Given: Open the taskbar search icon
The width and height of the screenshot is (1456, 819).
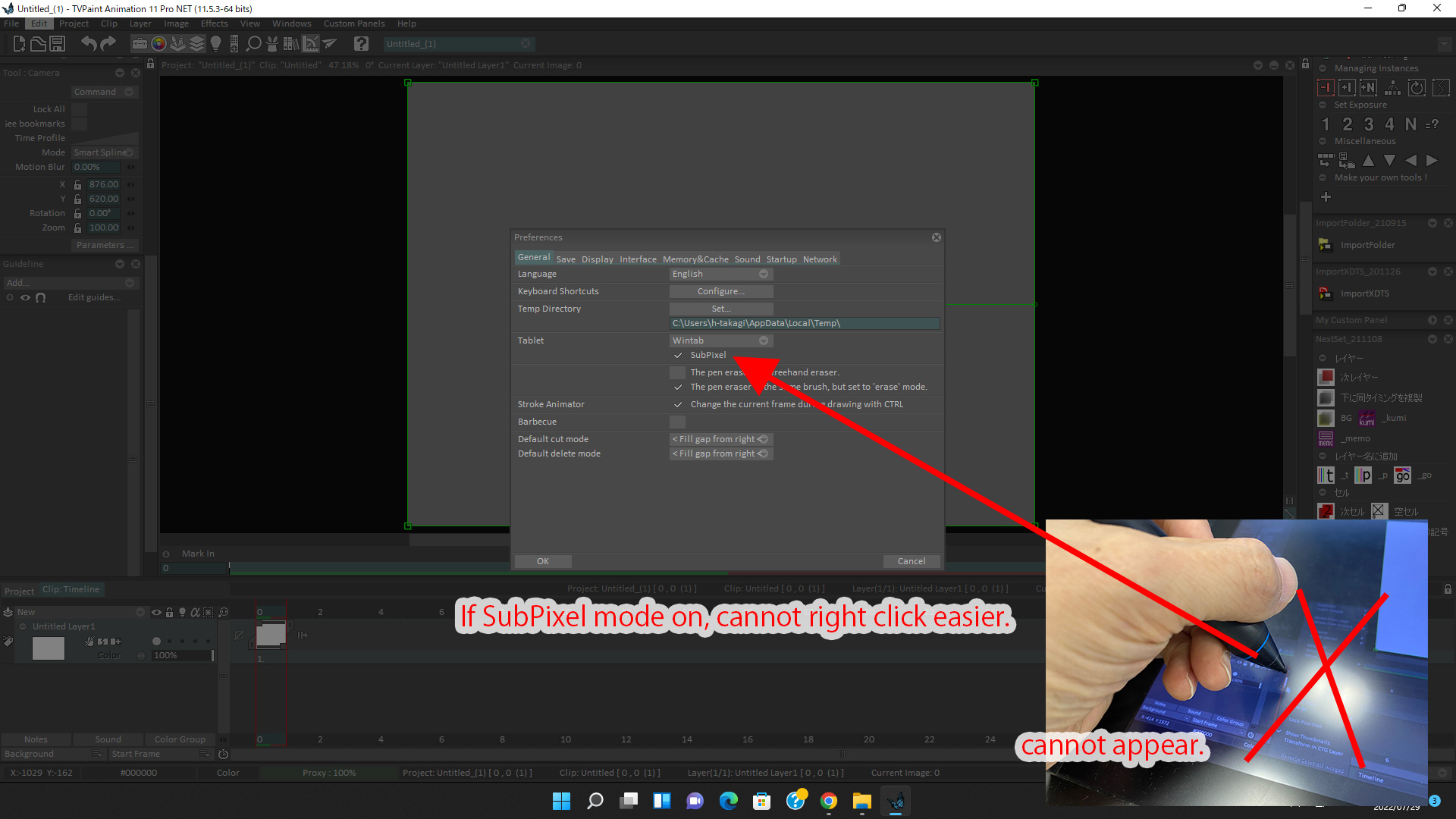Looking at the screenshot, I should click(595, 801).
